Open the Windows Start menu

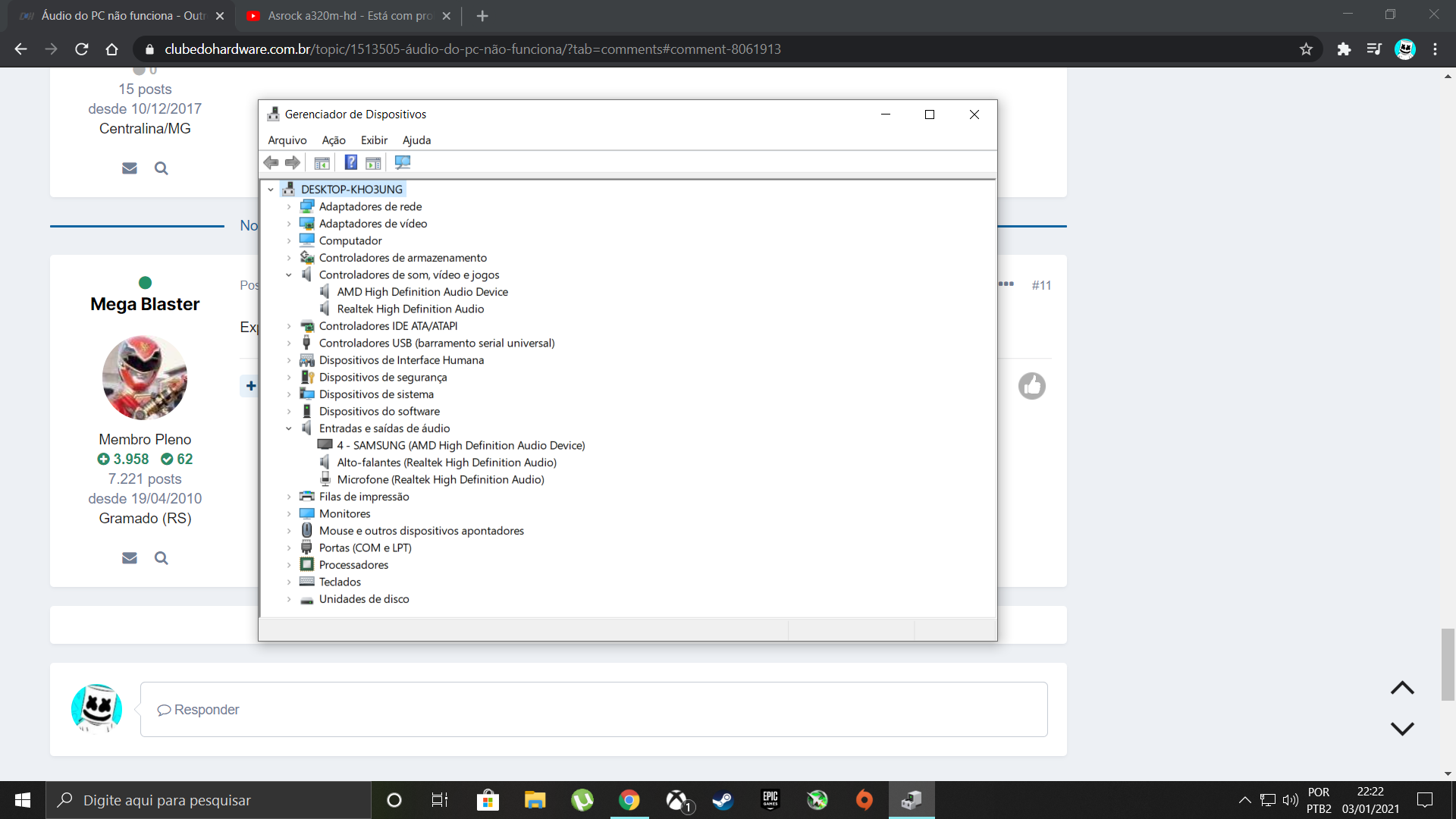point(23,800)
